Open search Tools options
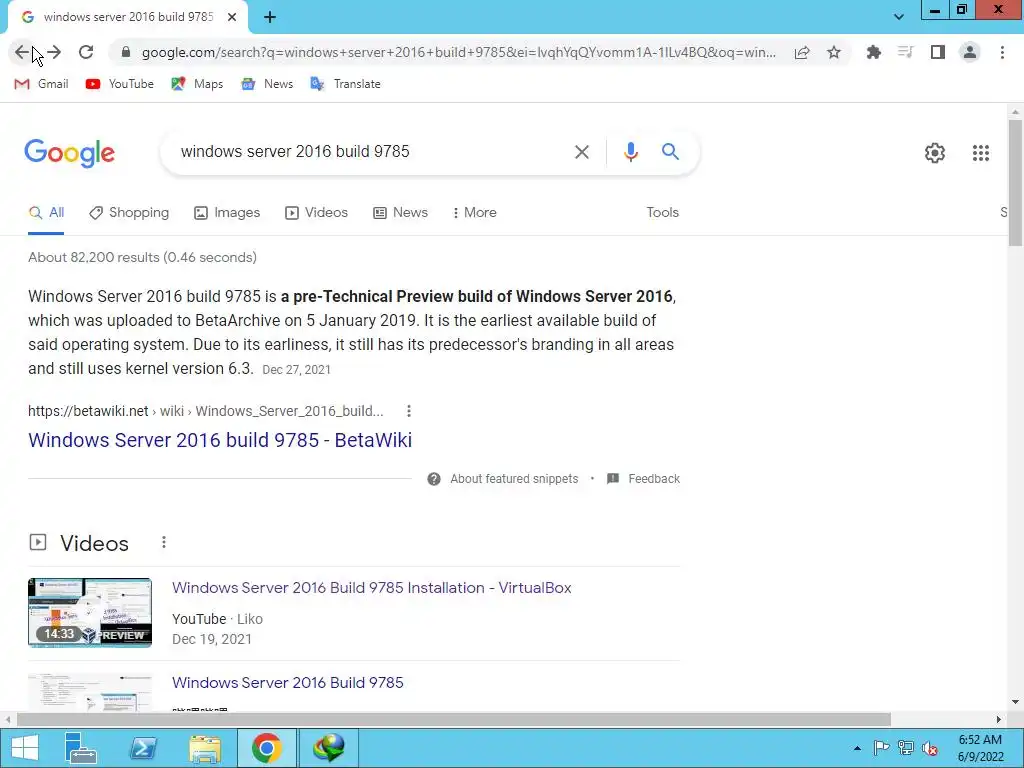The width and height of the screenshot is (1024, 768). [x=662, y=213]
